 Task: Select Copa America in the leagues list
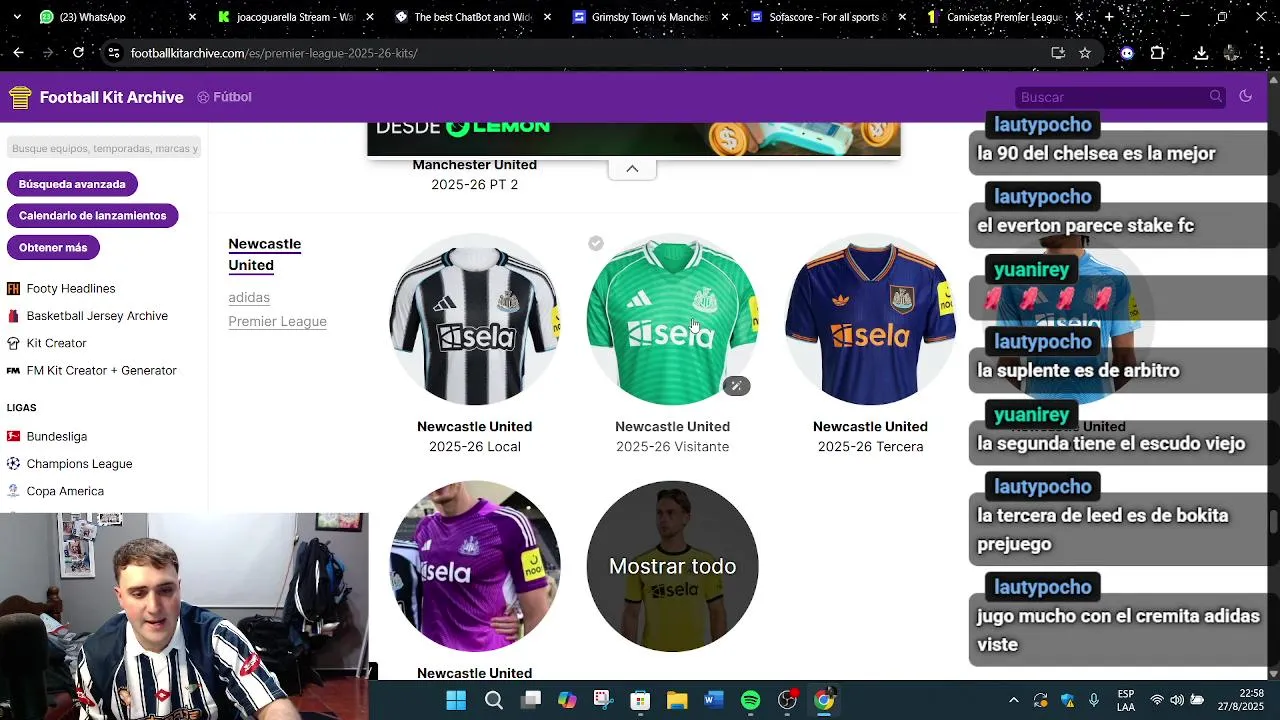tap(65, 491)
